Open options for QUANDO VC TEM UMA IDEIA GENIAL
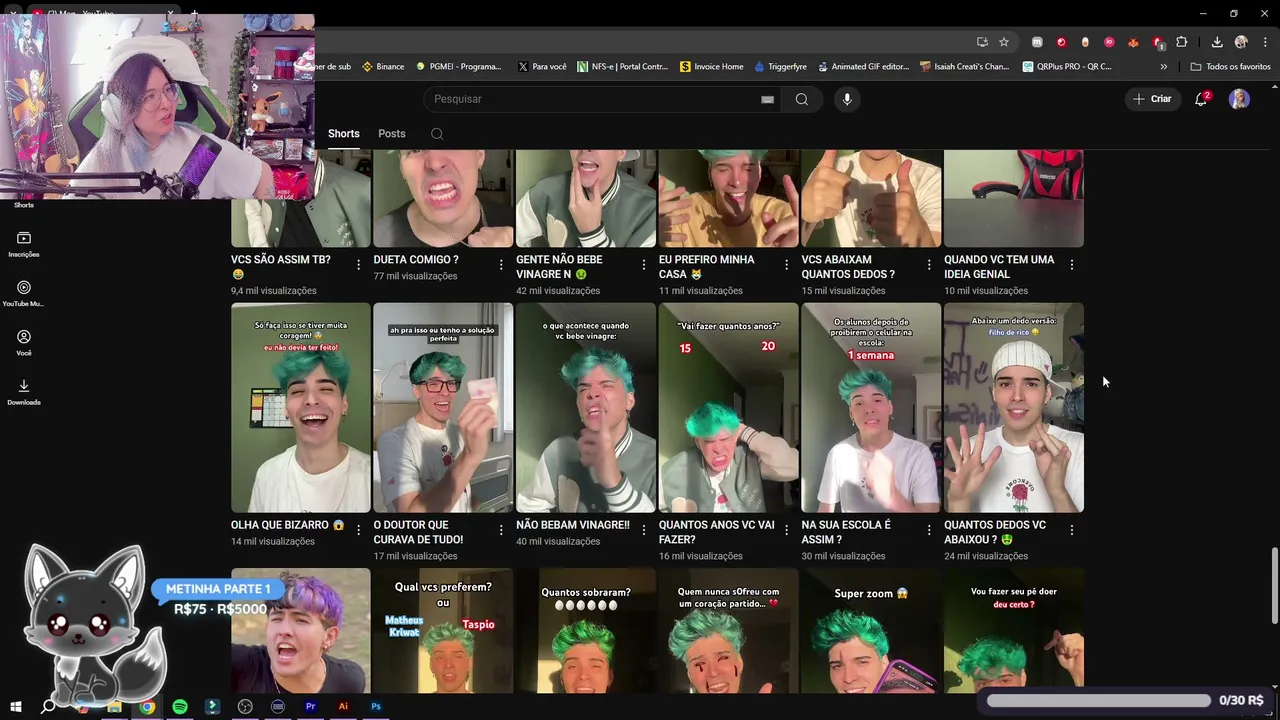Viewport: 1280px width, 720px height. tap(1071, 265)
